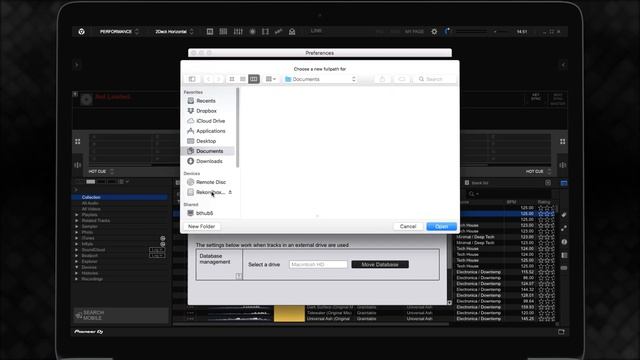Select All Videos in rekordbox tree
Viewport: 640px width, 360px height.
click(x=91, y=209)
